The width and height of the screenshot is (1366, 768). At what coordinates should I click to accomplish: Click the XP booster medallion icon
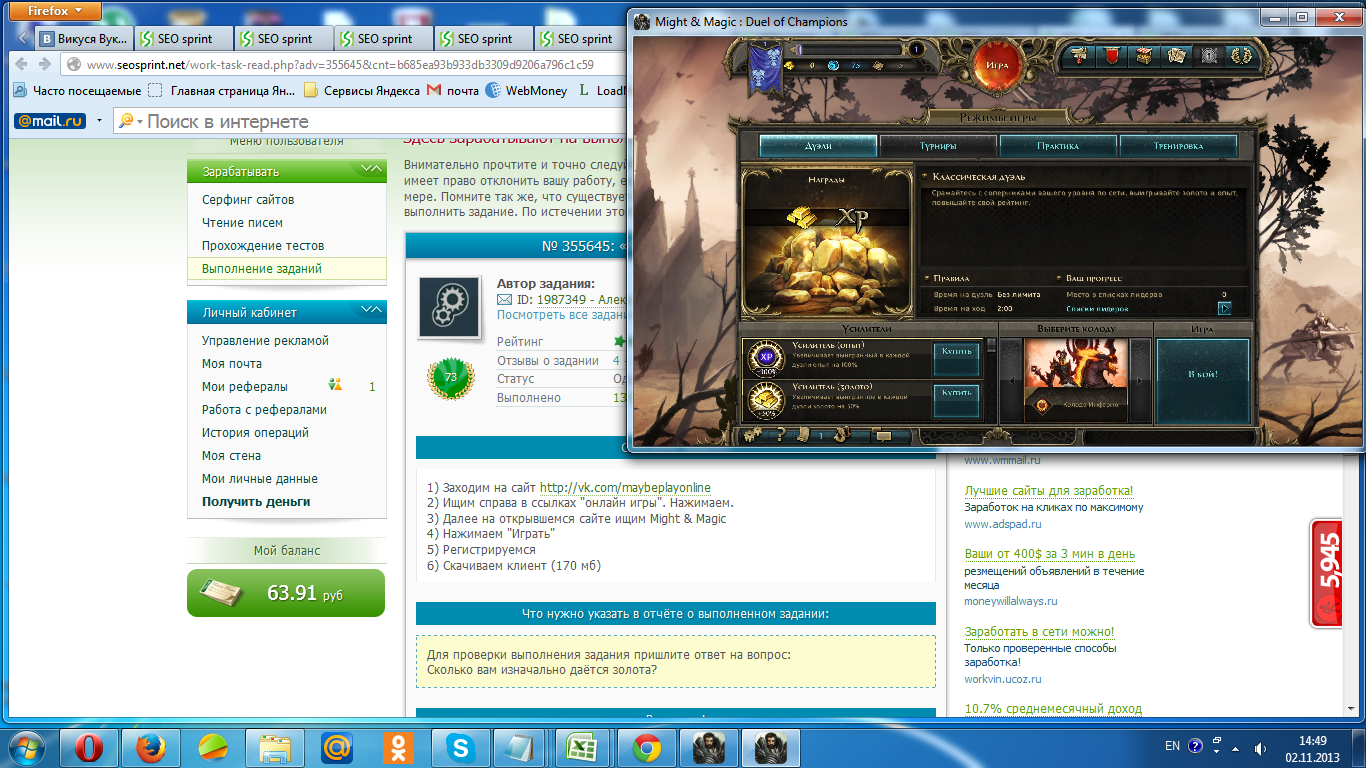pos(768,358)
